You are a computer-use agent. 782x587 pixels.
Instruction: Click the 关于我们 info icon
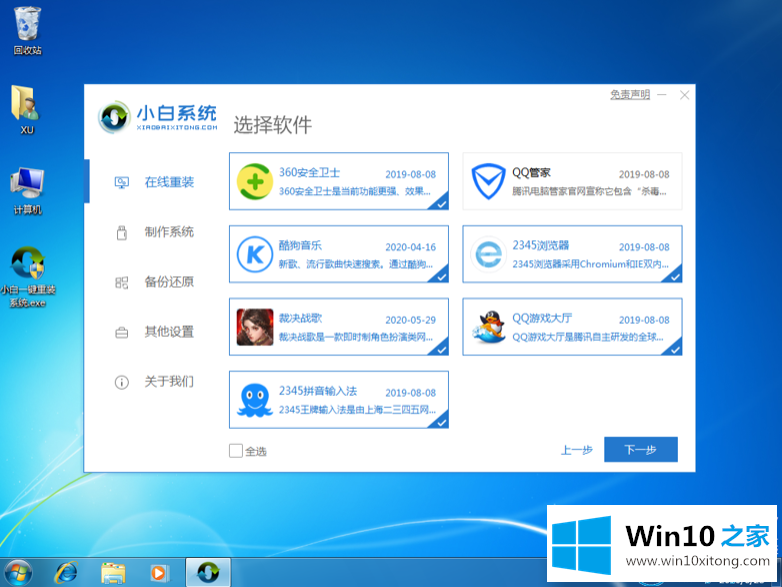point(122,383)
